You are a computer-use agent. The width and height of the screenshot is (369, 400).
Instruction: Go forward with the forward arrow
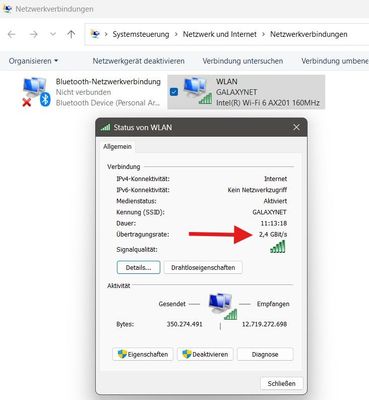[34, 34]
